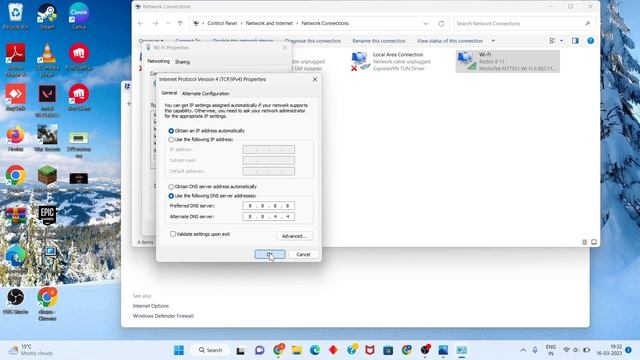Cancel the IPv4 Properties dialog
640x360 pixels.
(303, 254)
